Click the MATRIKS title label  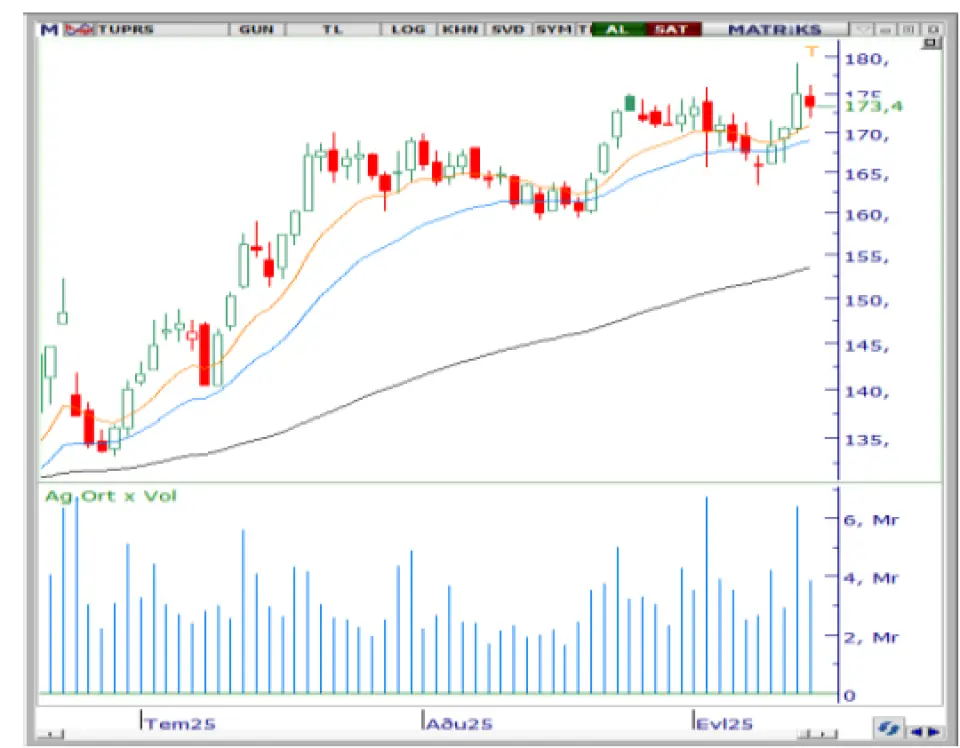(x=774, y=29)
